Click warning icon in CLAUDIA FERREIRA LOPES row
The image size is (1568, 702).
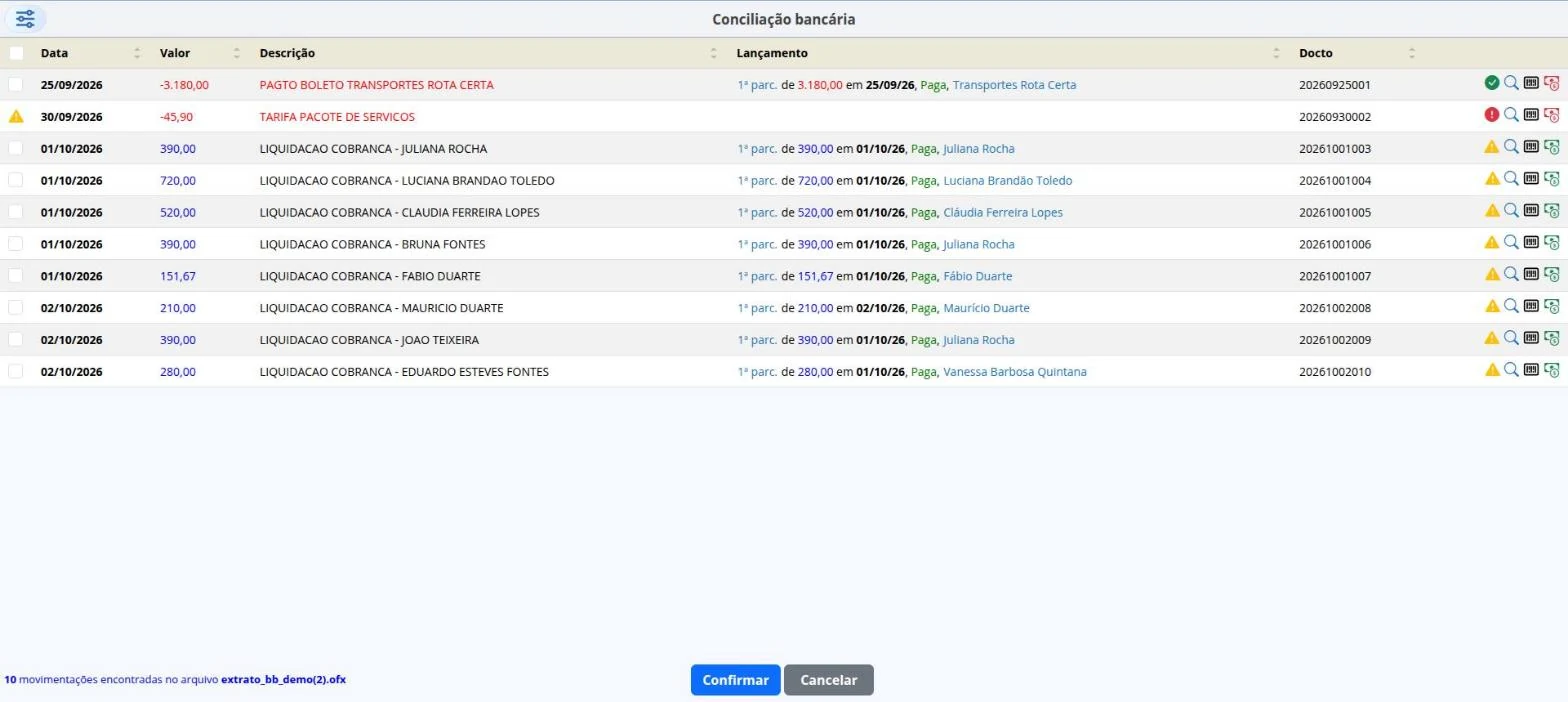click(1492, 211)
